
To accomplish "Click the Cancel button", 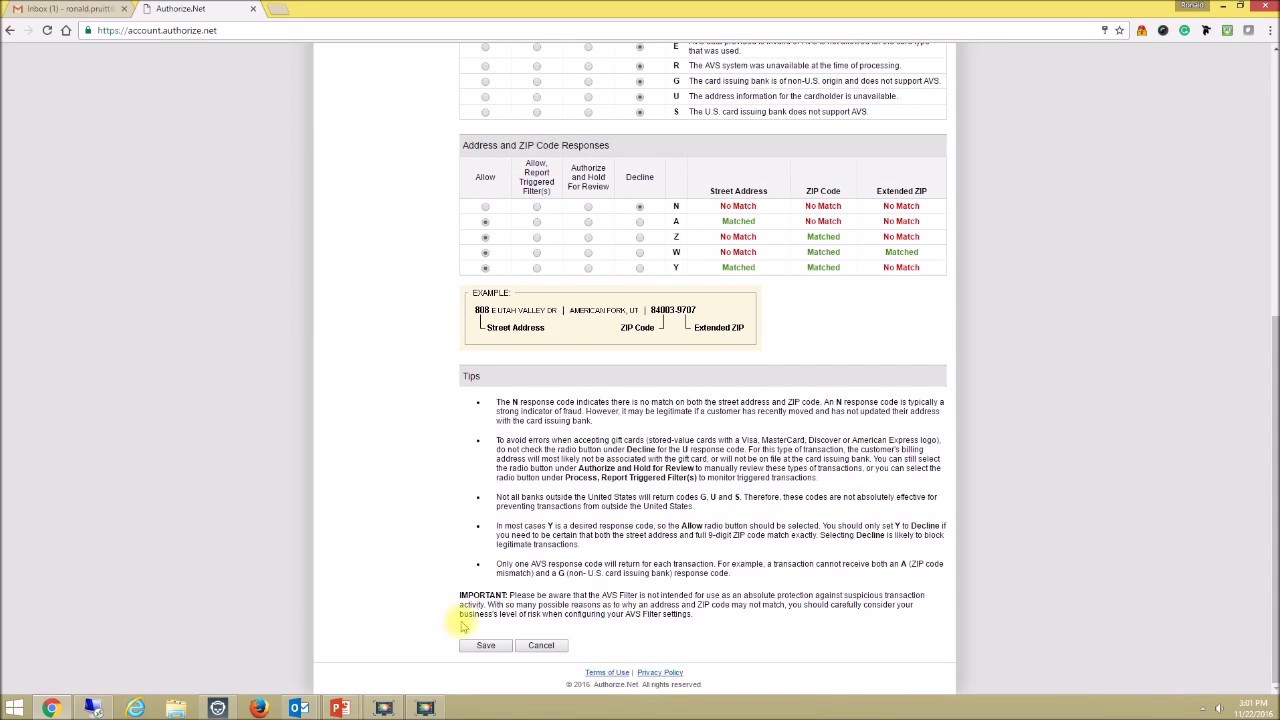I will [541, 645].
